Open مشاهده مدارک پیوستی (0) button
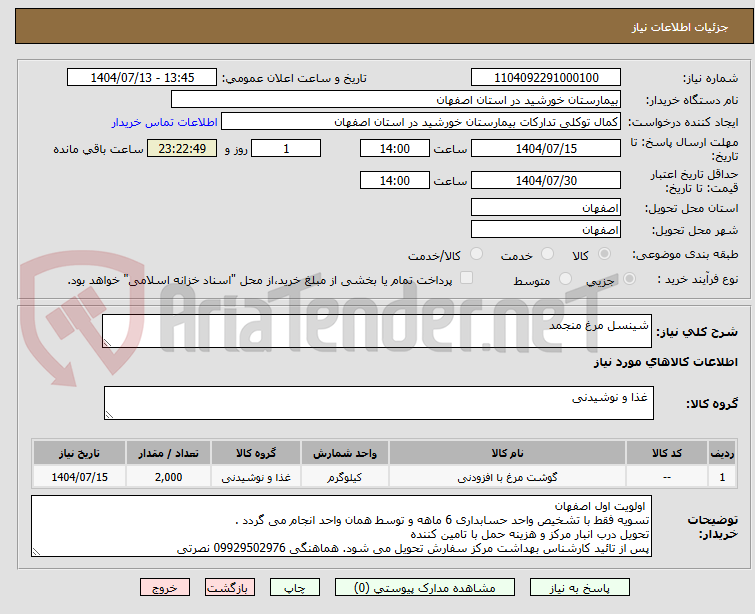Screen dimensions: 755x614 [425, 588]
